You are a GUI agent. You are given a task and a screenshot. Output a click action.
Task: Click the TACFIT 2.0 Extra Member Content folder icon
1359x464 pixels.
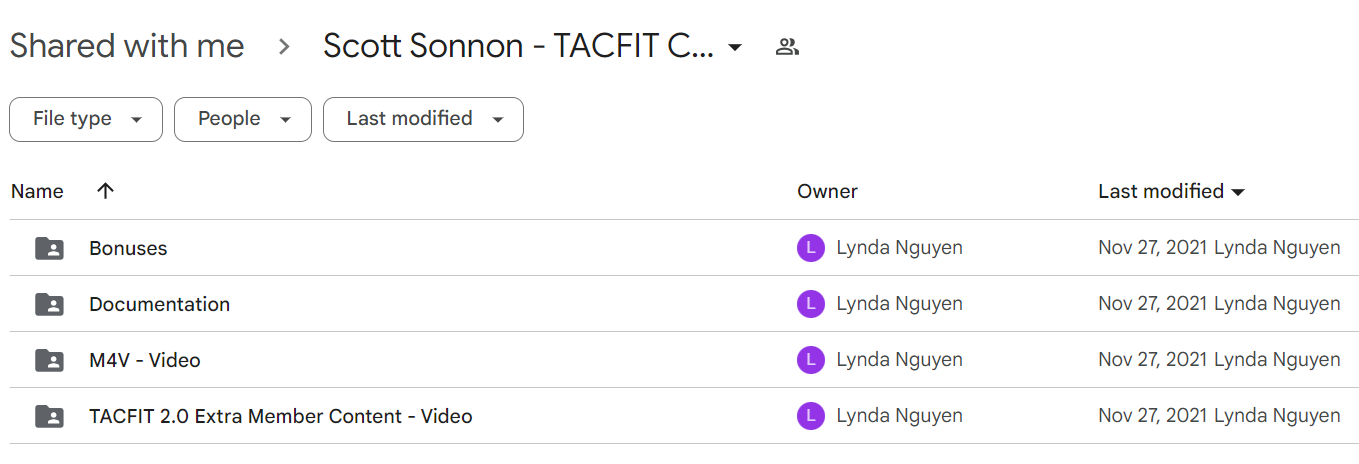pos(49,416)
